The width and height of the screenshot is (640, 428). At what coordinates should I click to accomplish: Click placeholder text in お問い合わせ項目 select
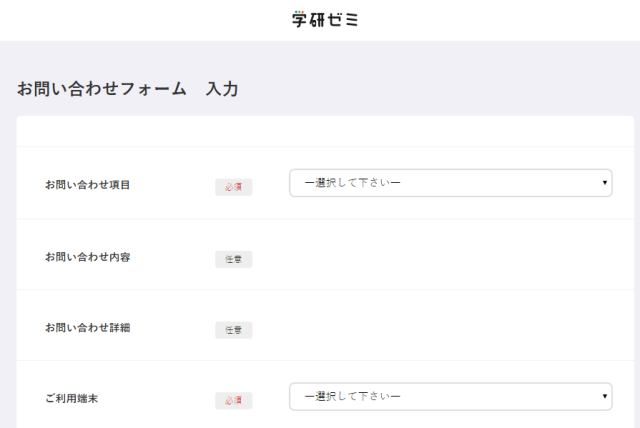(x=359, y=183)
